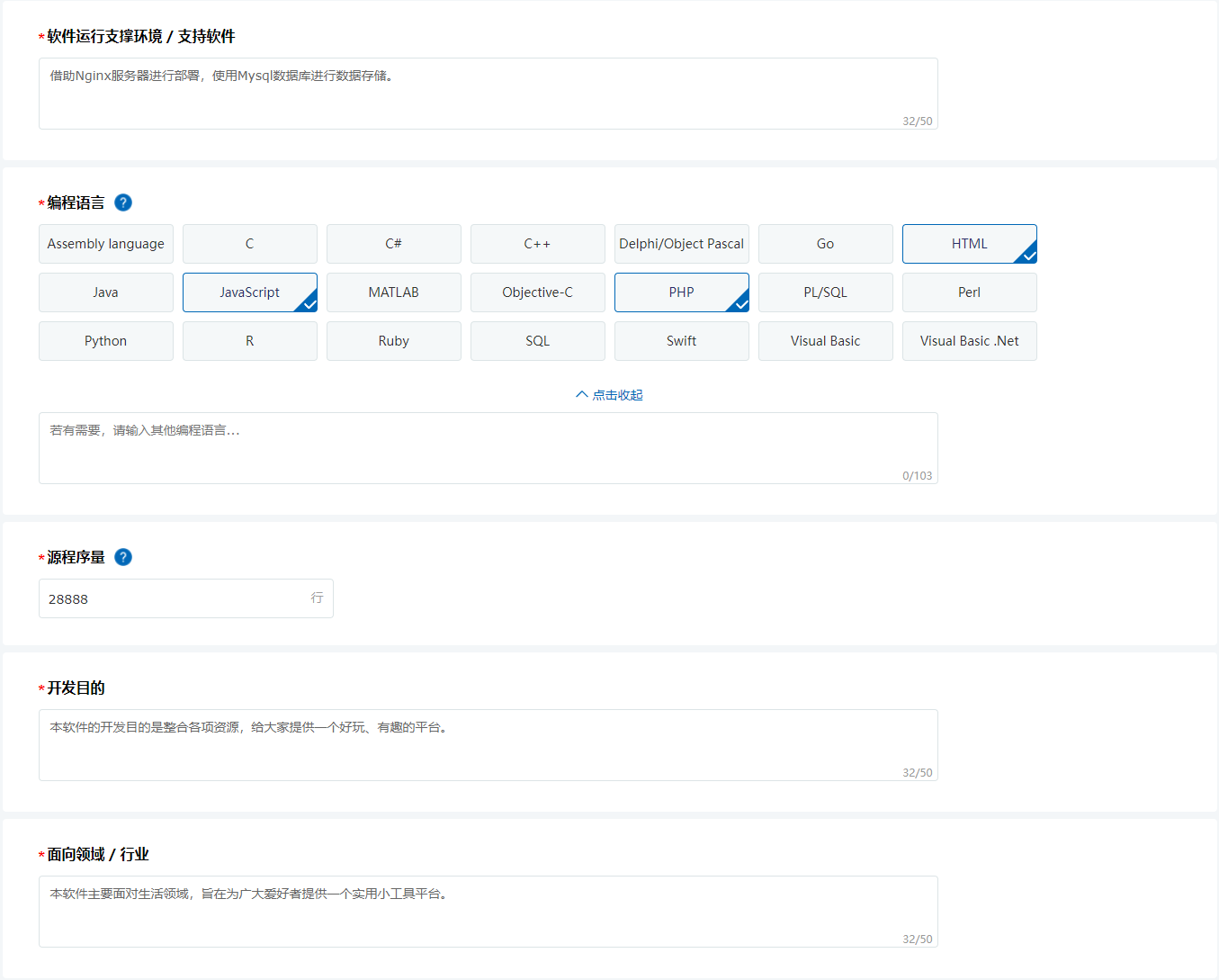Uncheck the PHP language option
The image size is (1219, 980).
(x=681, y=292)
